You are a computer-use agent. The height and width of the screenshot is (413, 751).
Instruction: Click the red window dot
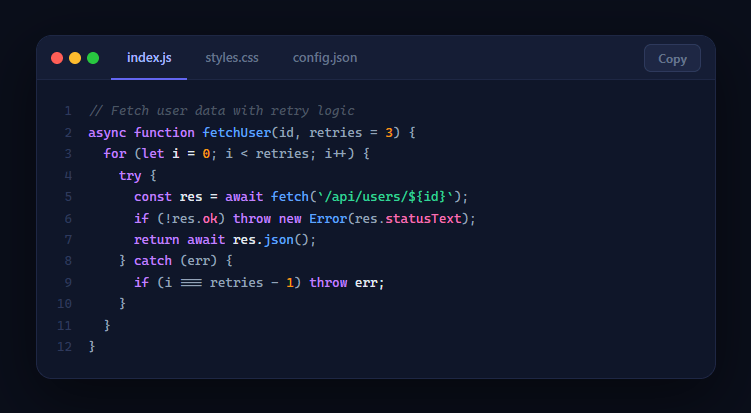point(57,58)
